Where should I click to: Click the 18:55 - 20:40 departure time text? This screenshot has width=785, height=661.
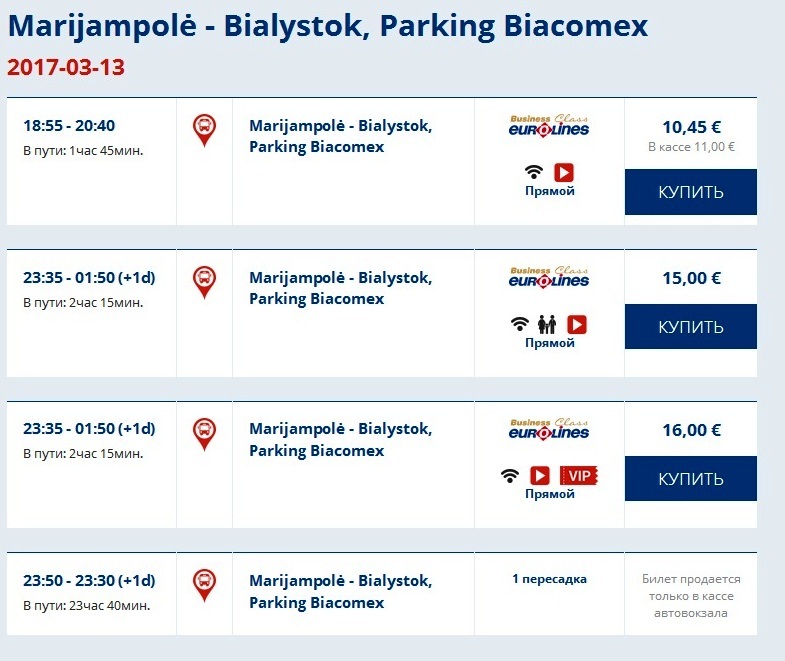click(69, 126)
